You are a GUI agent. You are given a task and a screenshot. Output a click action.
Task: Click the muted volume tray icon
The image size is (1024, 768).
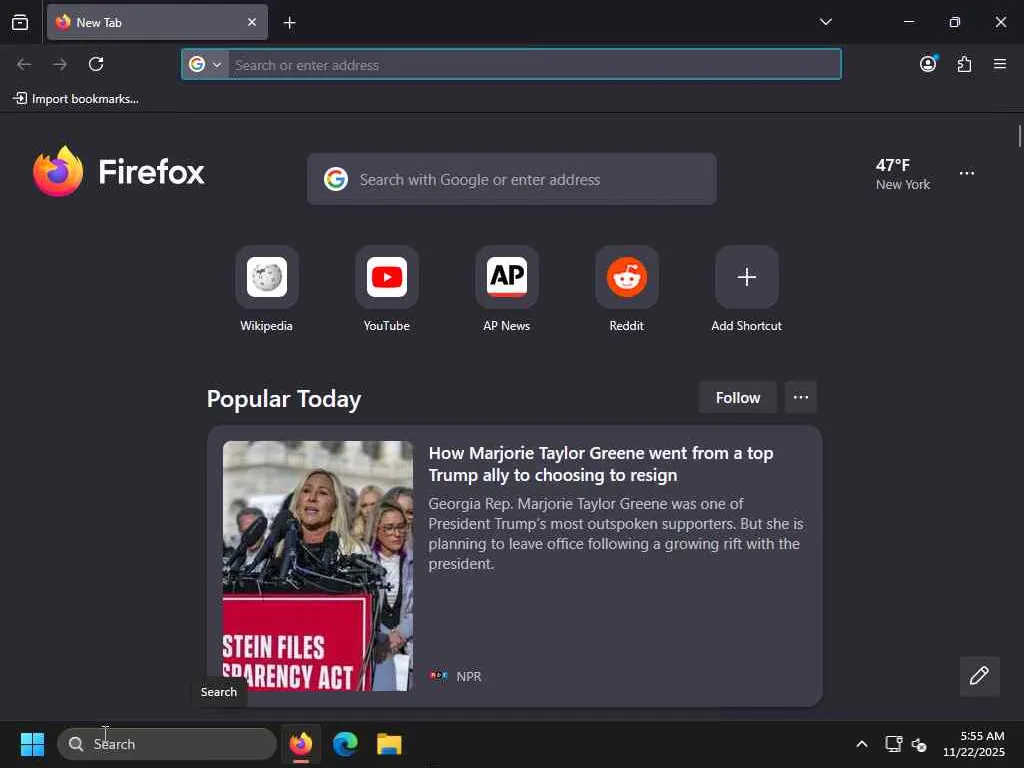tap(919, 744)
